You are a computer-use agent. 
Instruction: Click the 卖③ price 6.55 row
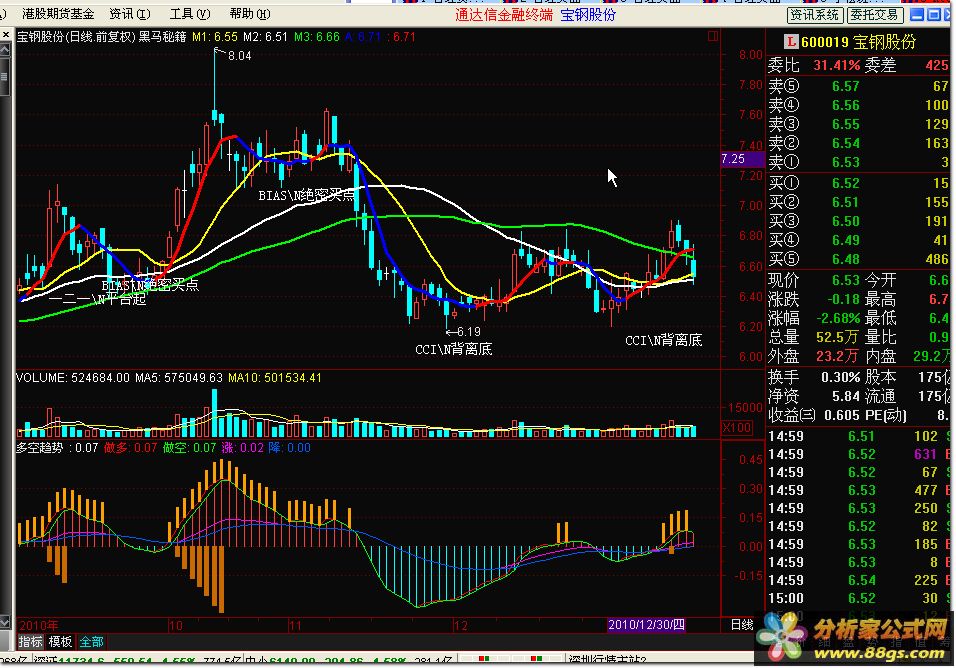pos(858,124)
